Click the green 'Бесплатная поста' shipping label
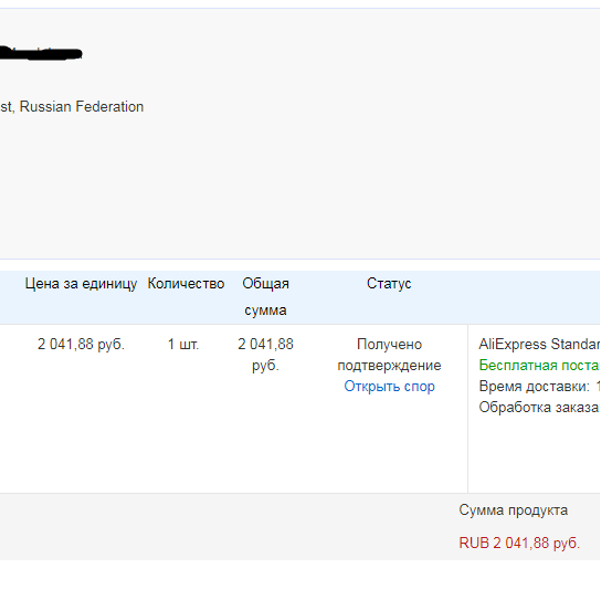The height and width of the screenshot is (600, 600). (x=539, y=365)
